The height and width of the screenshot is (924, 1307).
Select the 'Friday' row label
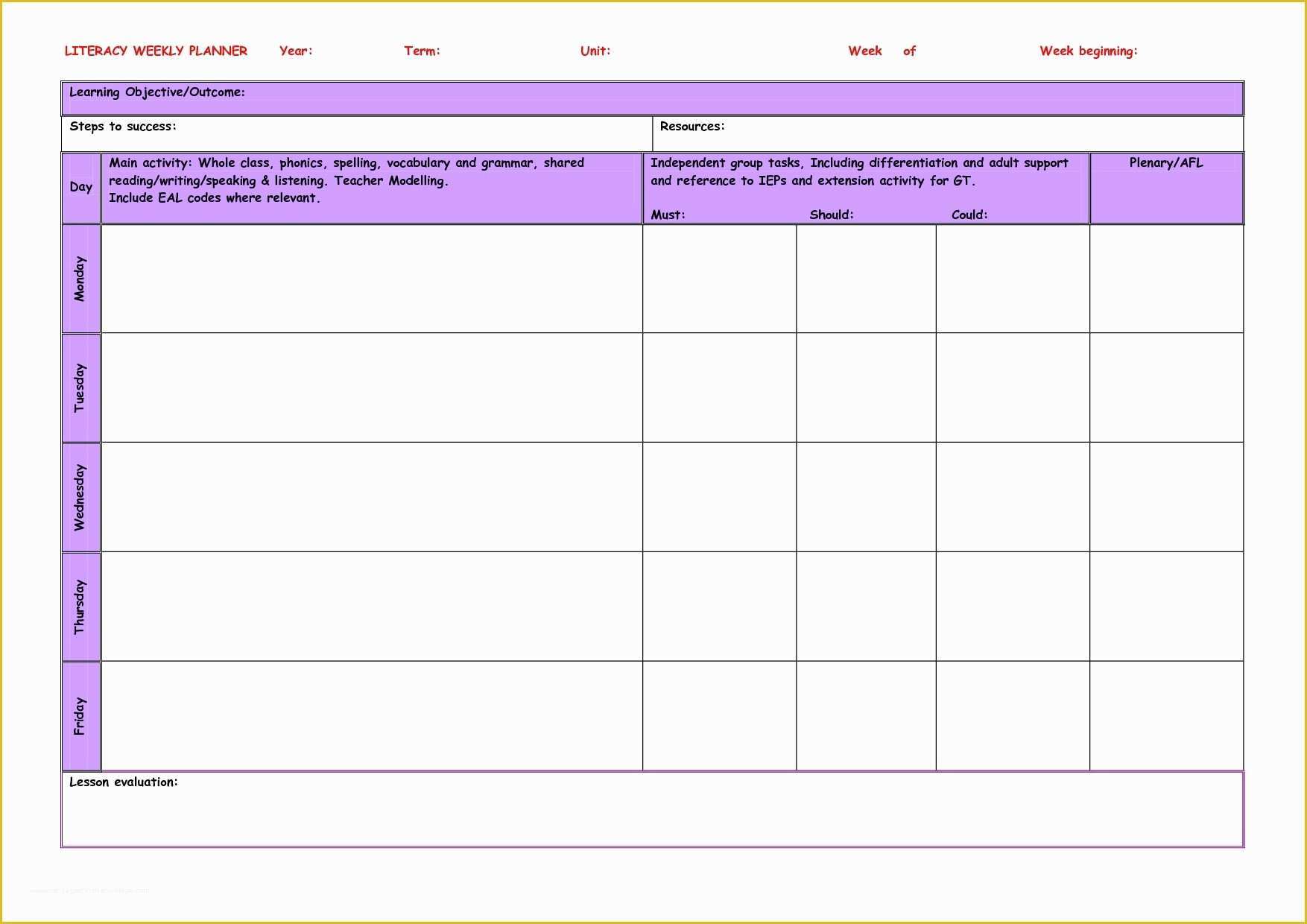tap(81, 716)
